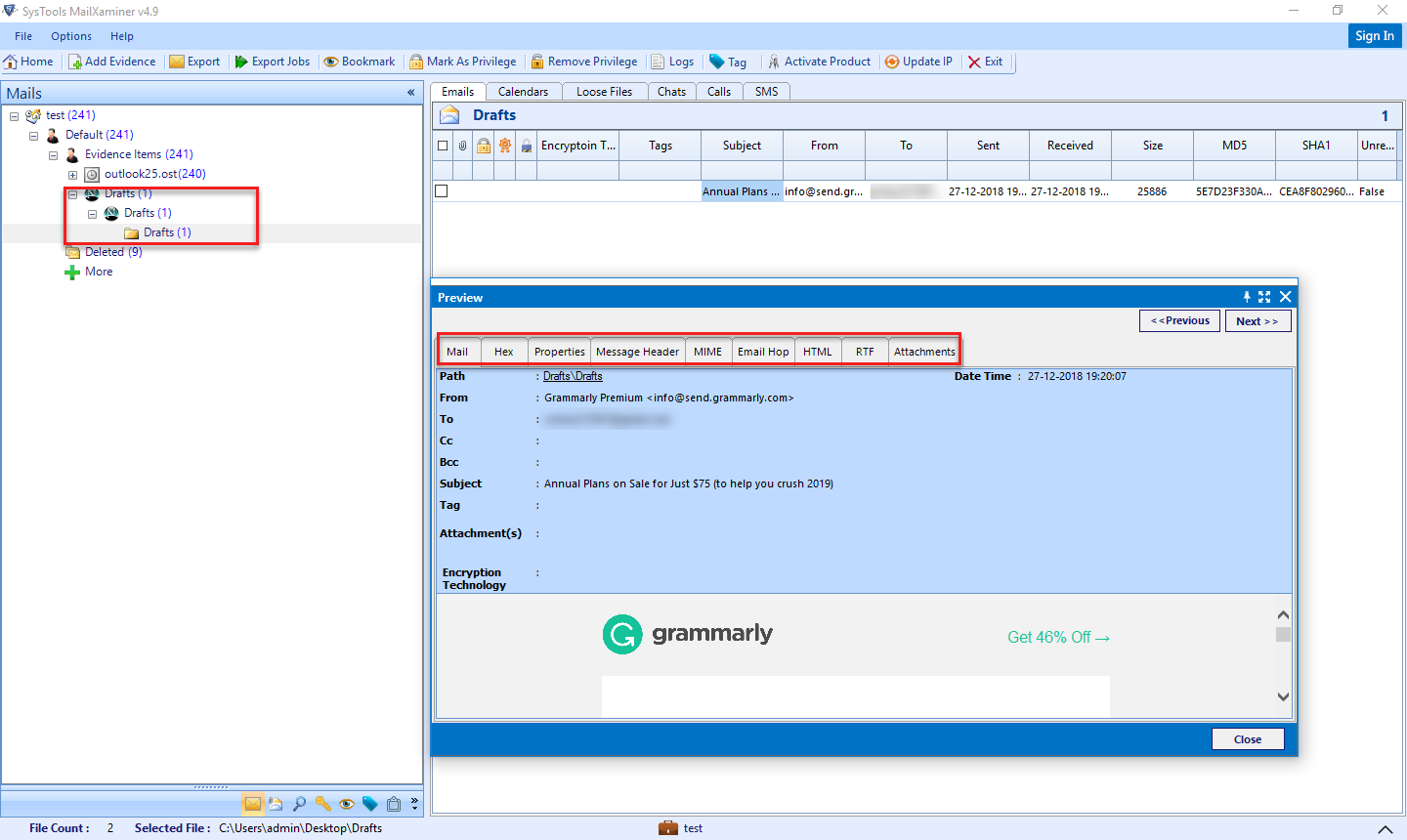Check the select-all checkbox in the email list header
1407x840 pixels.
coord(443,145)
